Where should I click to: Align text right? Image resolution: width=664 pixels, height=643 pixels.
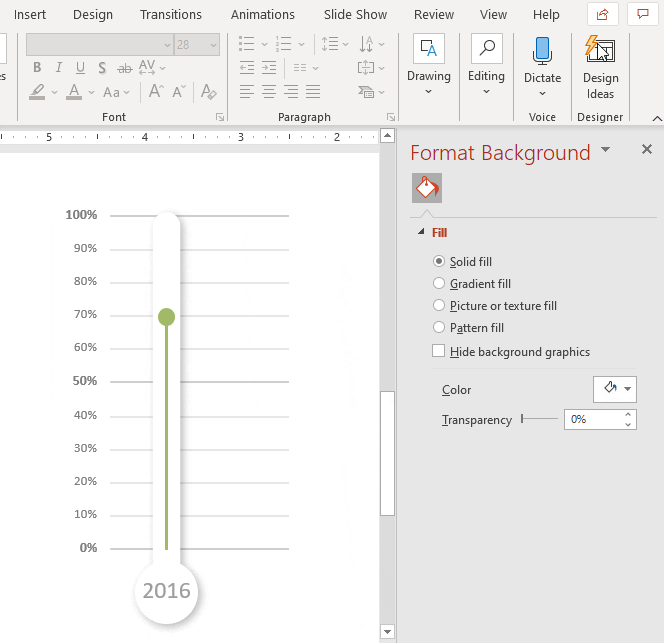pyautogui.click(x=291, y=91)
